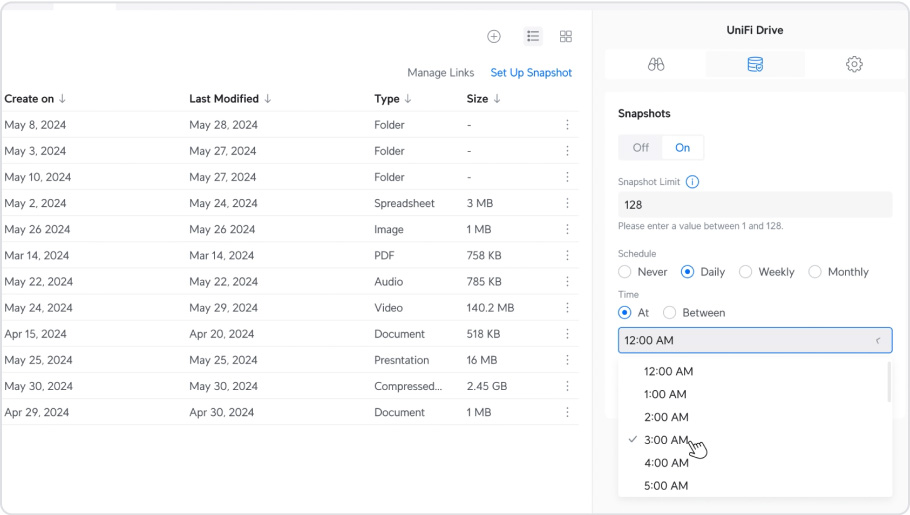
Task: Switch to list view icon
Action: (x=533, y=37)
